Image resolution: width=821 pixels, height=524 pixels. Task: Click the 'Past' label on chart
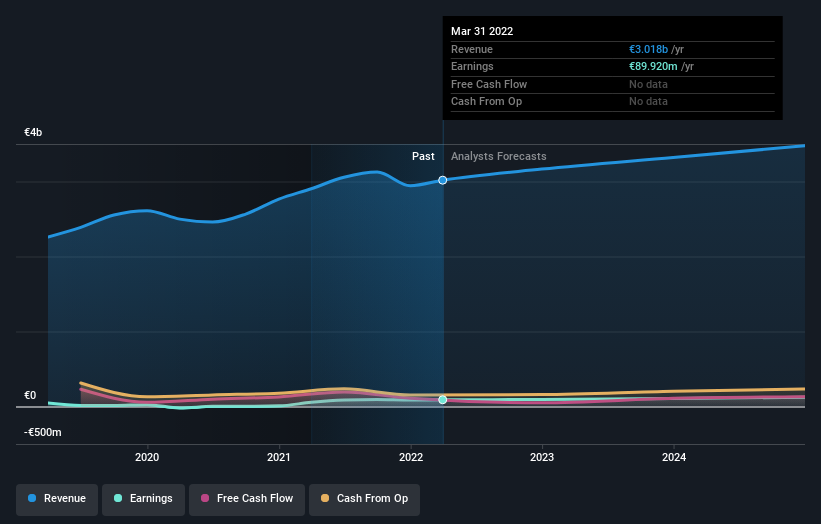coord(423,156)
